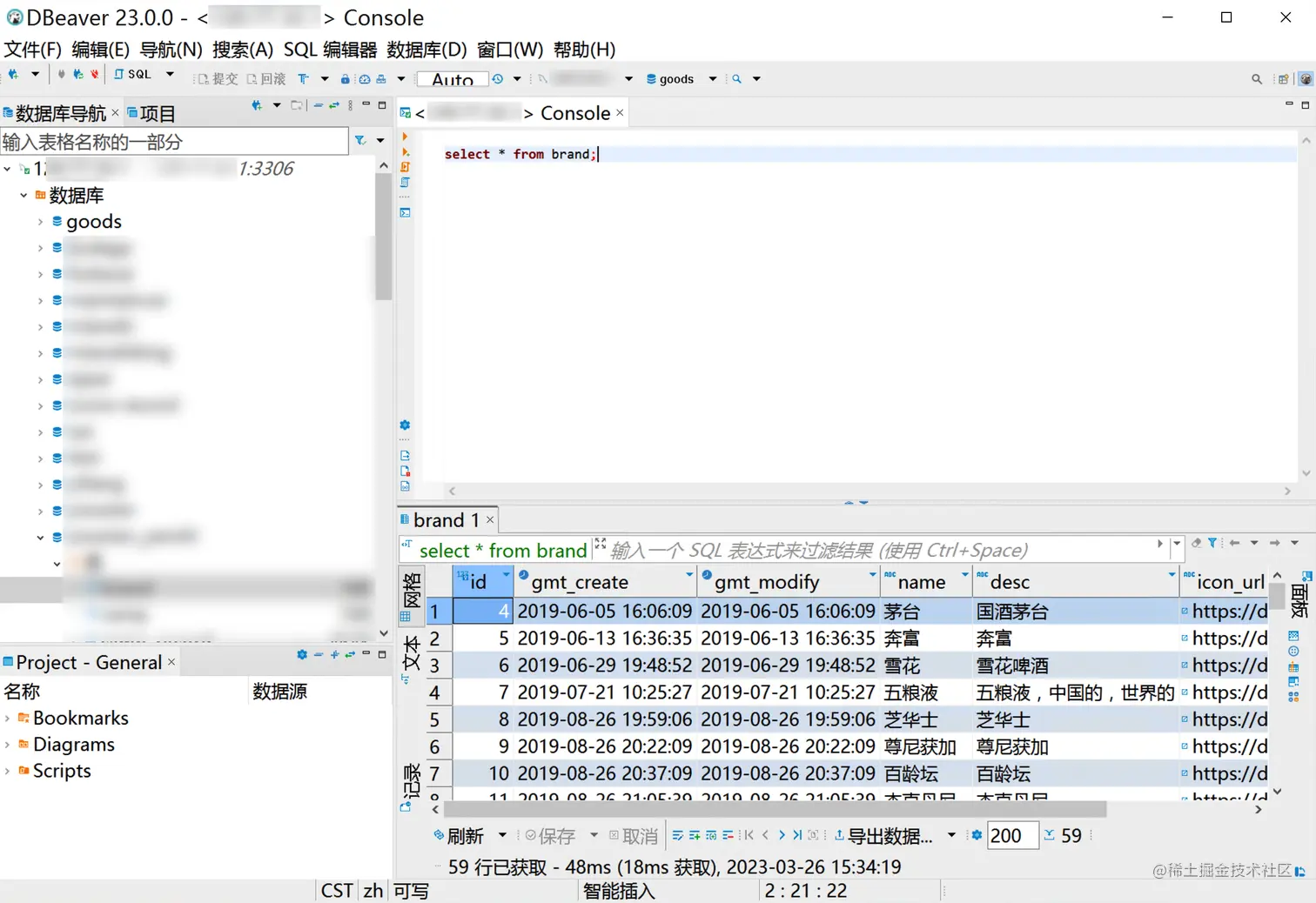Open the 窗口(W) menu

pos(510,50)
